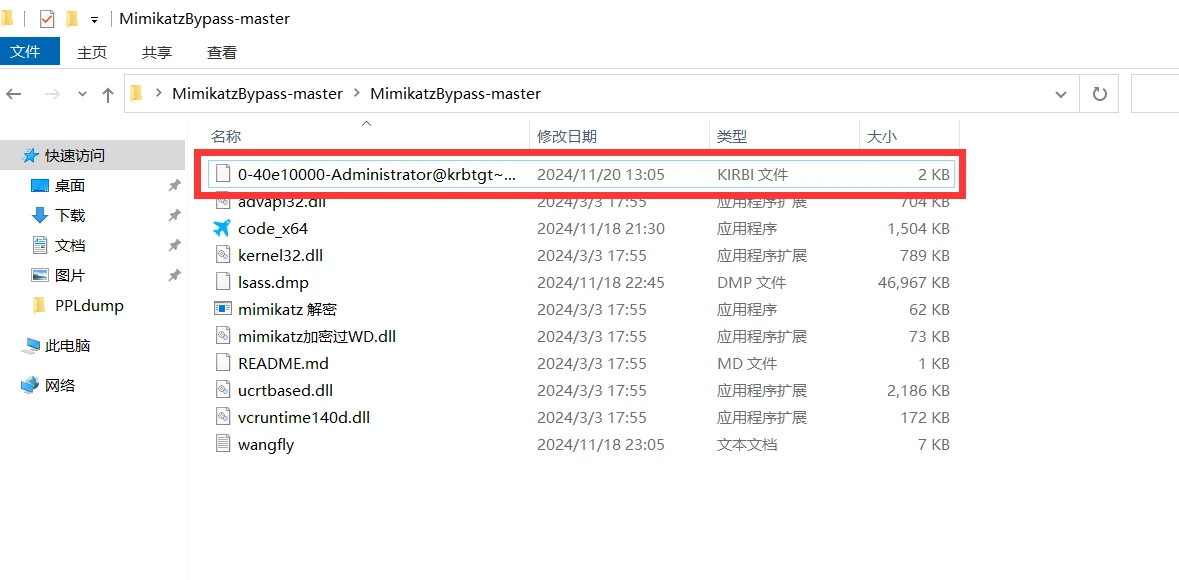This screenshot has width=1179, height=580.
Task: Click the back navigation arrow
Action: pos(14,94)
